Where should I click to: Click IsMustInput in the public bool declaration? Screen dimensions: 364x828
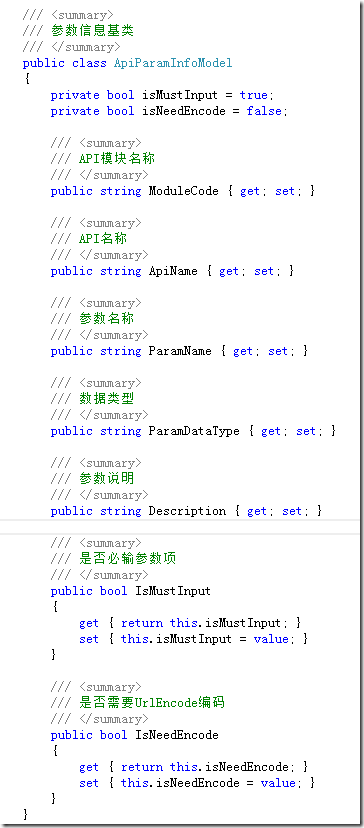[173, 591]
